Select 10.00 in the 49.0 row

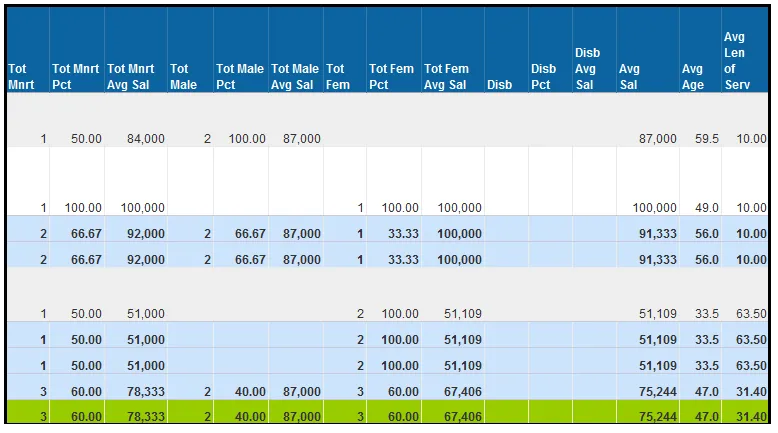[x=751, y=208]
